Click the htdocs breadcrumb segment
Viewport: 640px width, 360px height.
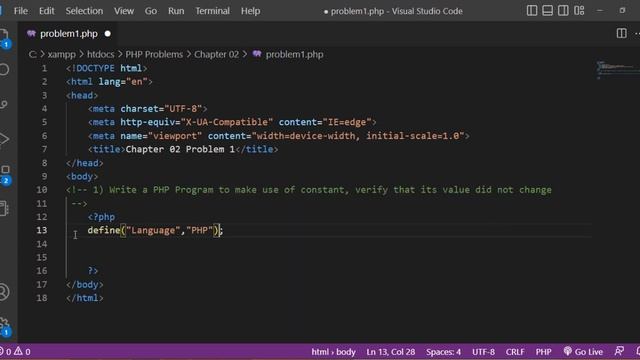[x=100, y=54]
